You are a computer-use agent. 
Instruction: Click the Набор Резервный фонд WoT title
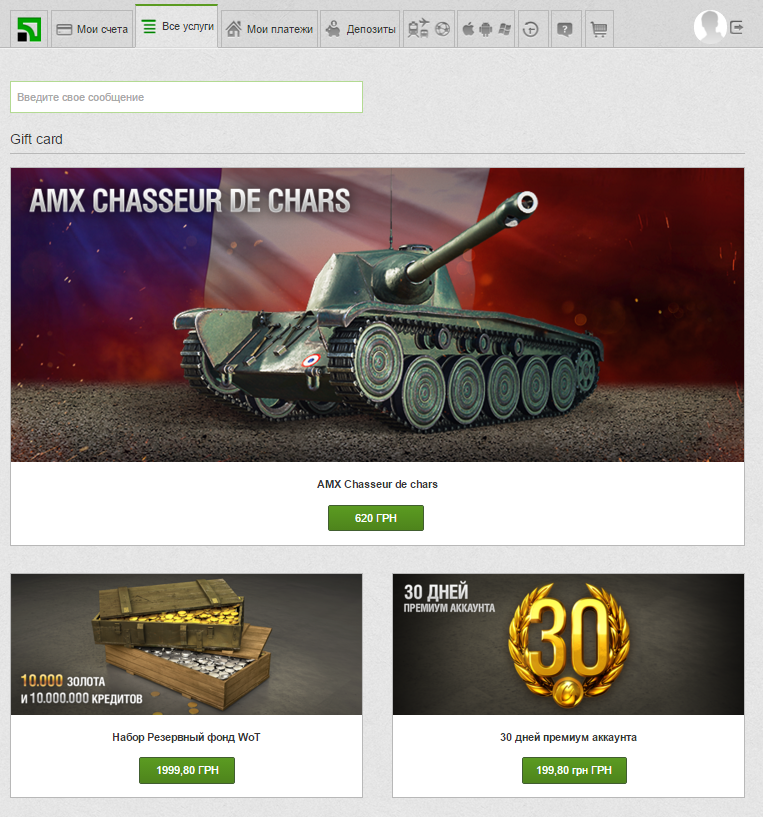pos(186,737)
